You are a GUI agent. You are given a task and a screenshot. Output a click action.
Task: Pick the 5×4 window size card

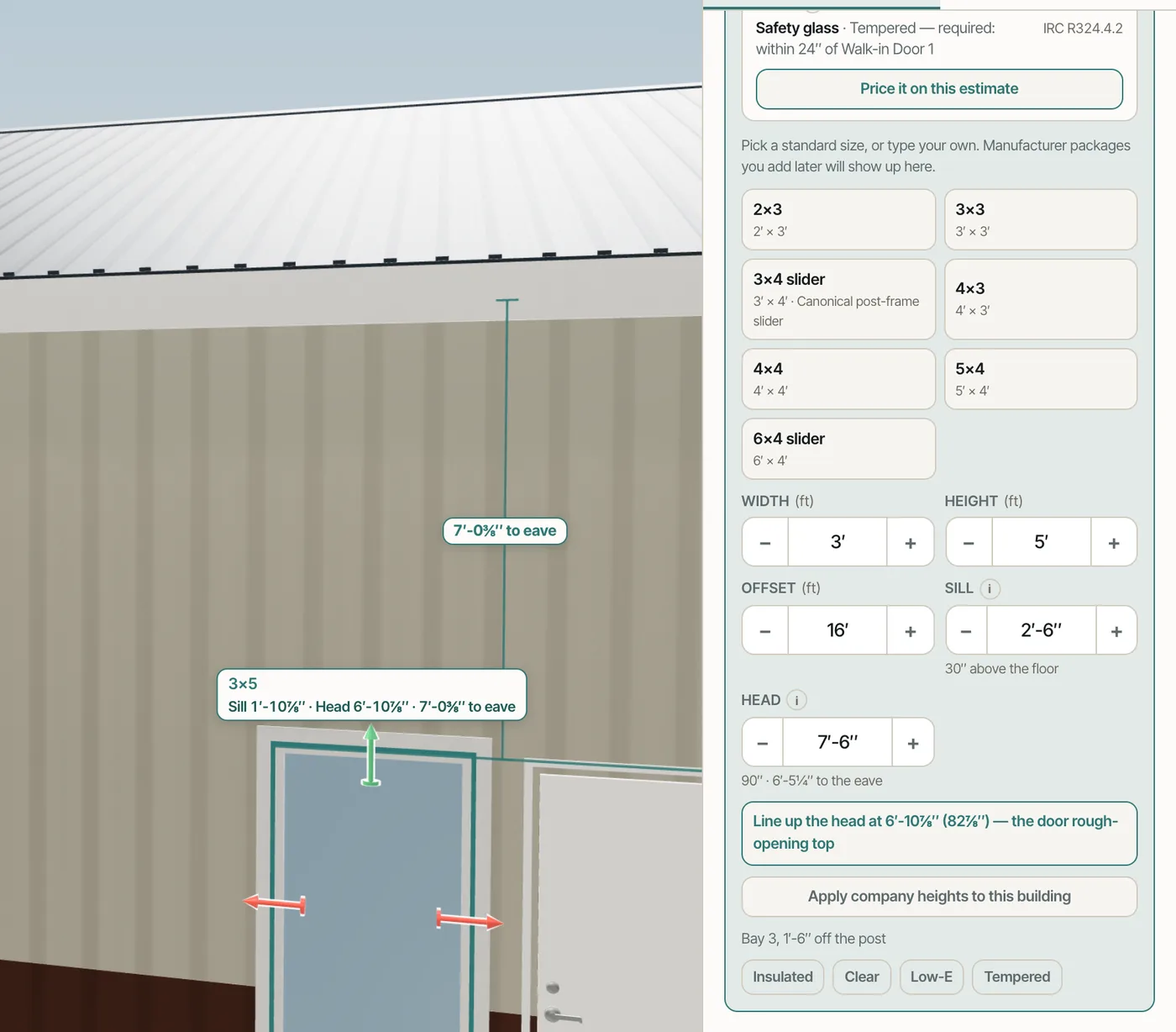point(1041,379)
